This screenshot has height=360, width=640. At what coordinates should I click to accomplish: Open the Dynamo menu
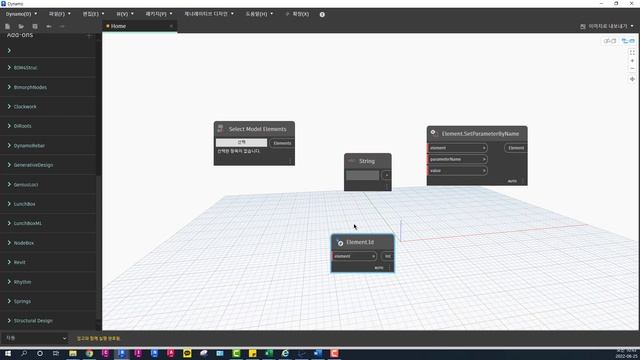tap(21, 14)
